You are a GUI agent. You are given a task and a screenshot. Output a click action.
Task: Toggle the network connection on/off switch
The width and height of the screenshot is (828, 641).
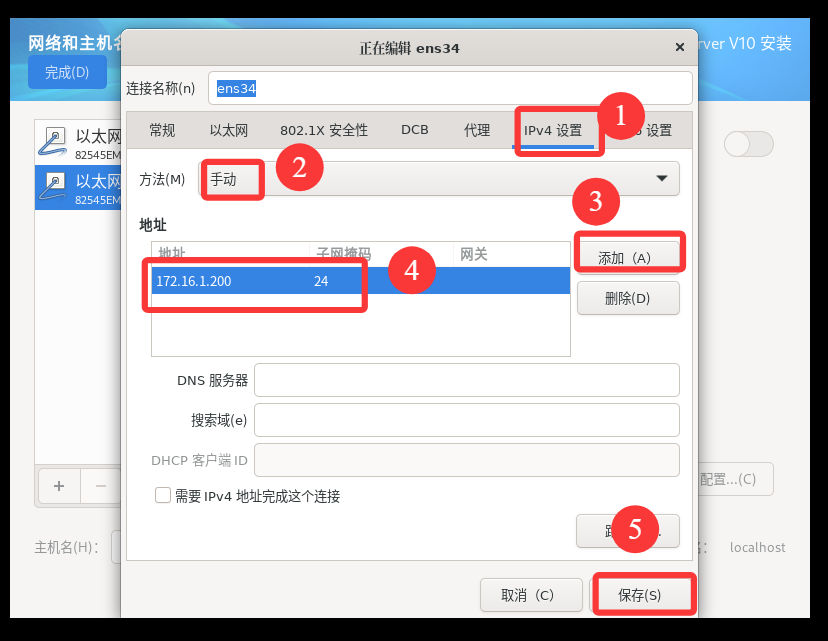coord(748,144)
